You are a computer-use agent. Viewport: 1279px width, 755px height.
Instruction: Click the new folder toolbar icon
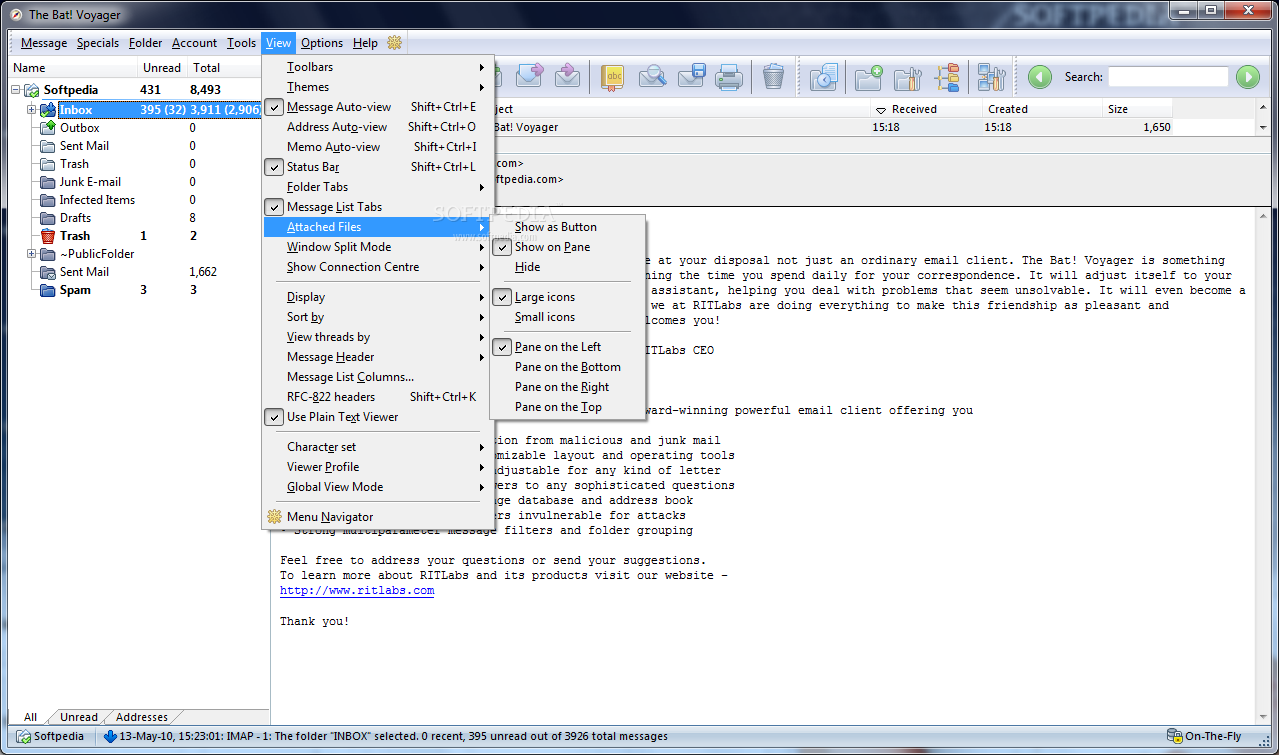tap(868, 76)
